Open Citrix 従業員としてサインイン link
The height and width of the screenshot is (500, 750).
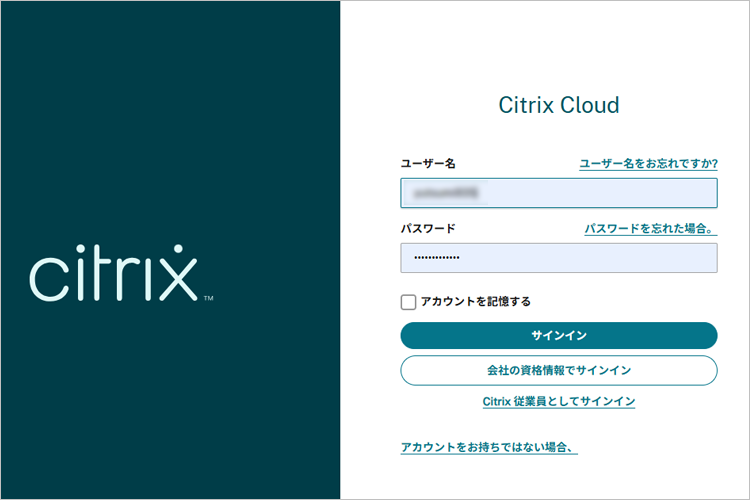click(558, 402)
